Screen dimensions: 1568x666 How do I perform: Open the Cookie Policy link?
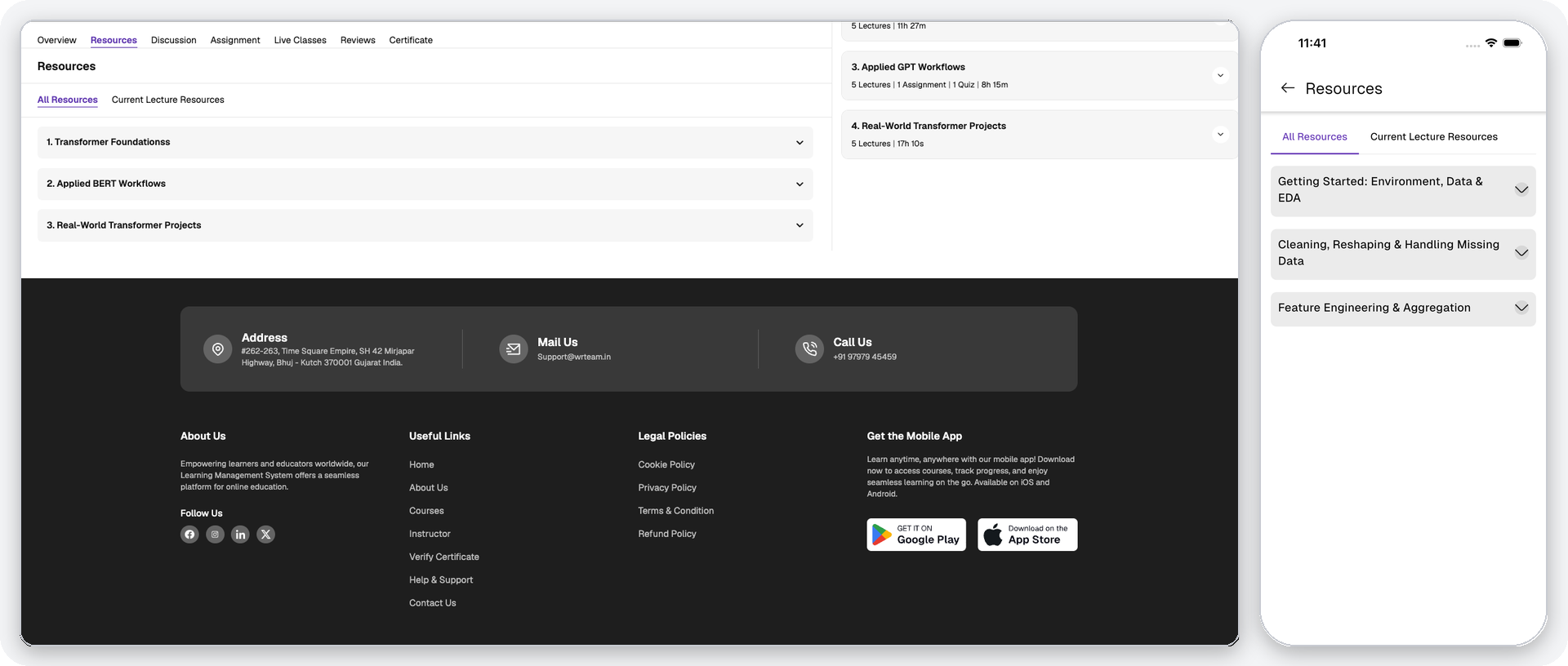tap(666, 464)
